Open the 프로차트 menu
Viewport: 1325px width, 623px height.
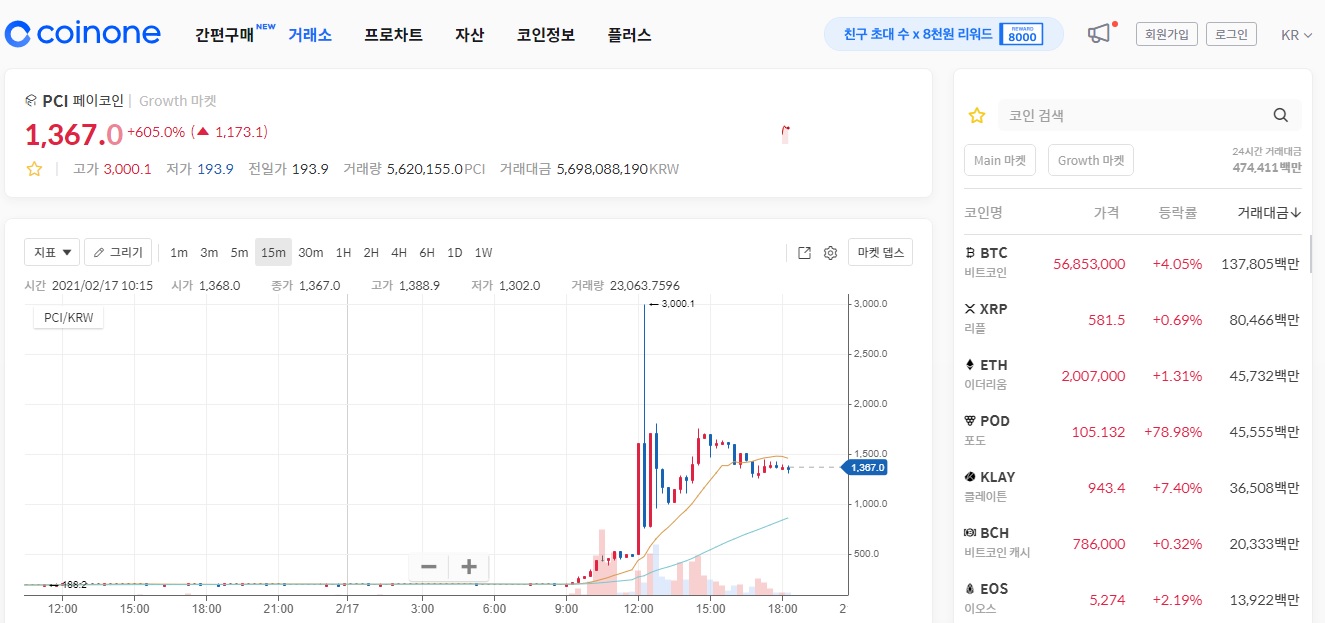click(393, 35)
